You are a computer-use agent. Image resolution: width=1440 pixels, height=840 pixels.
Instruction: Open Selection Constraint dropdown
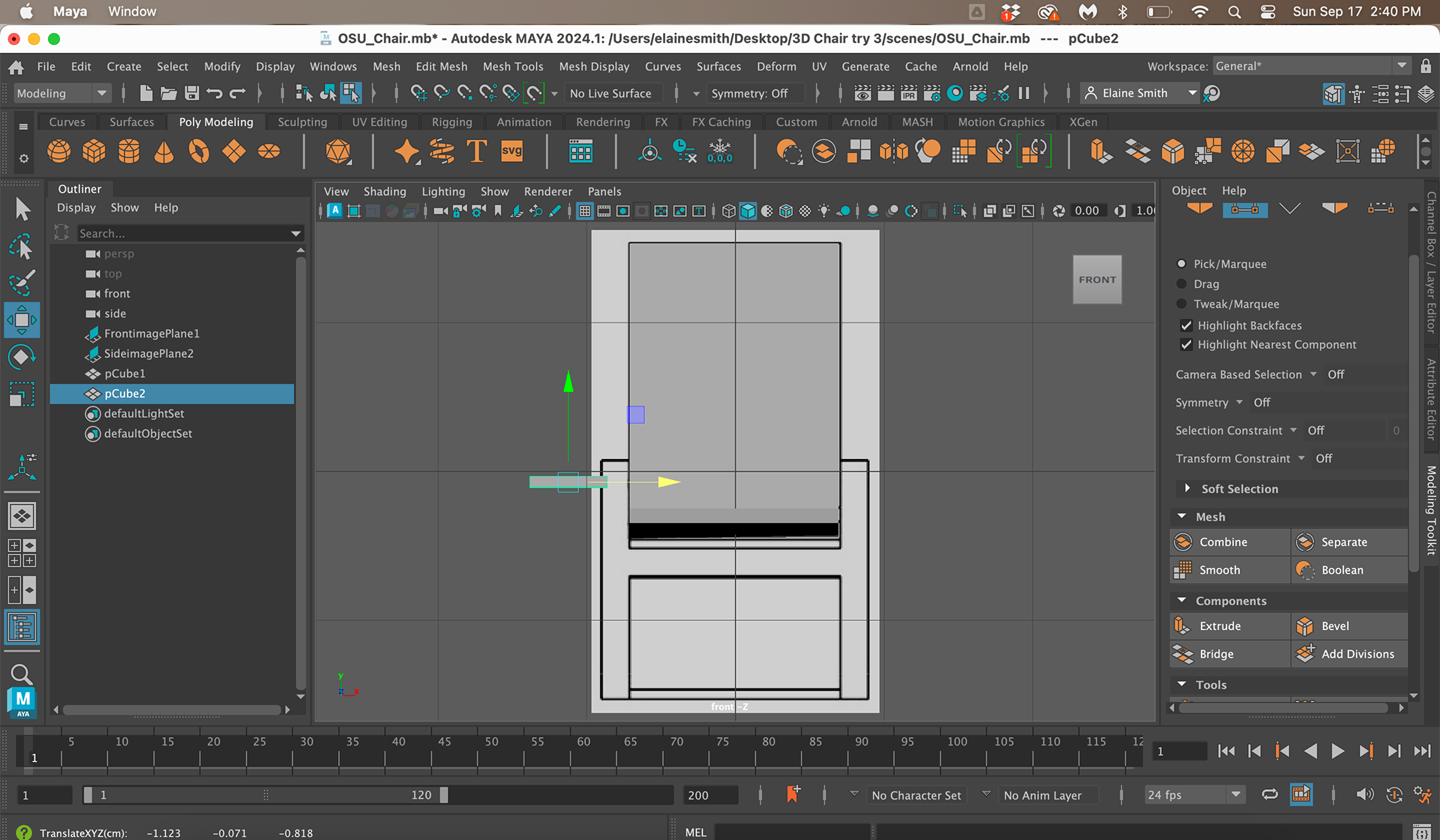coord(1294,430)
